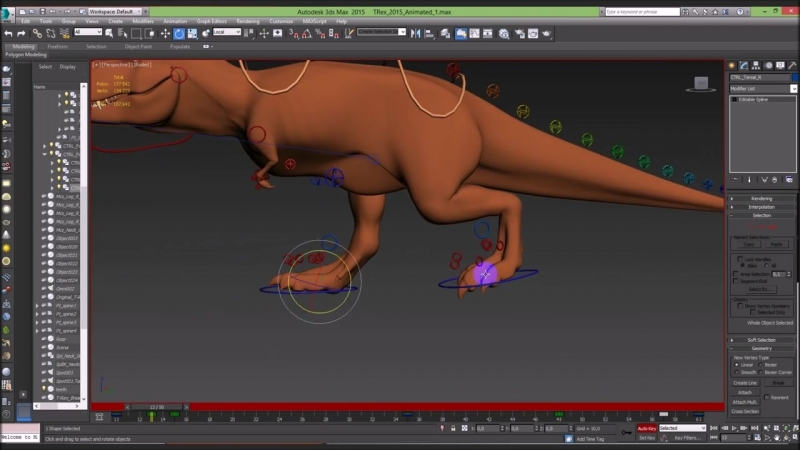The width and height of the screenshot is (800, 450).
Task: Toggle Window/Crossing selection mode
Action: pyautogui.click(x=149, y=34)
